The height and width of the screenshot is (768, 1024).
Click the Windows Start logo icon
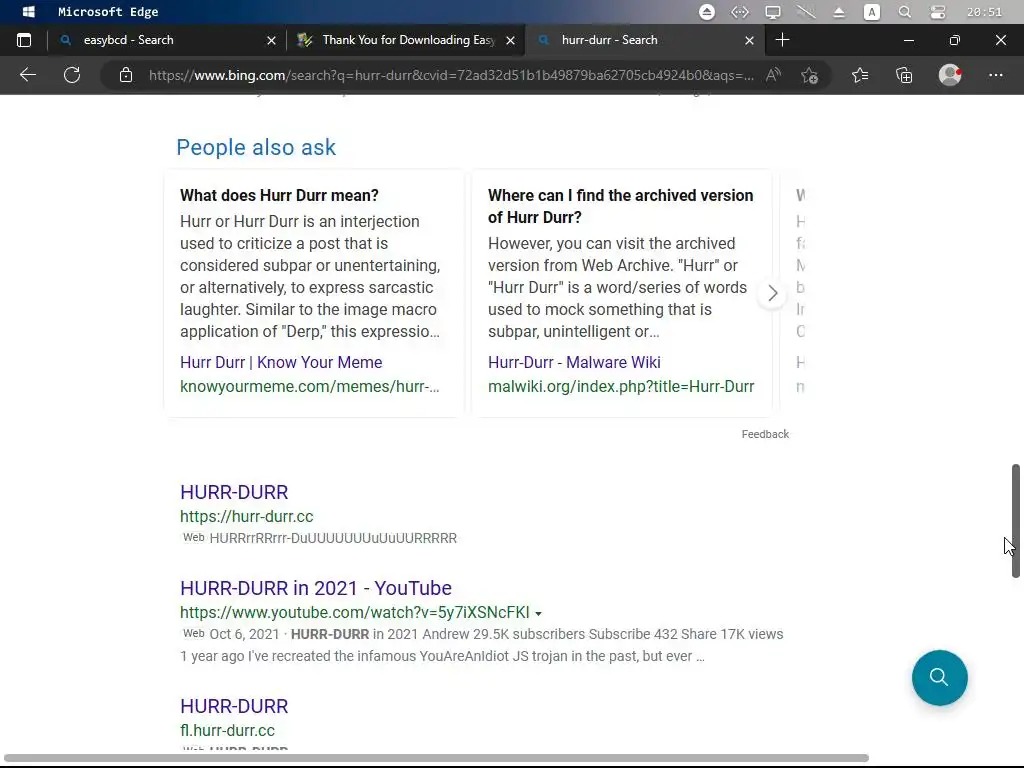pos(28,12)
